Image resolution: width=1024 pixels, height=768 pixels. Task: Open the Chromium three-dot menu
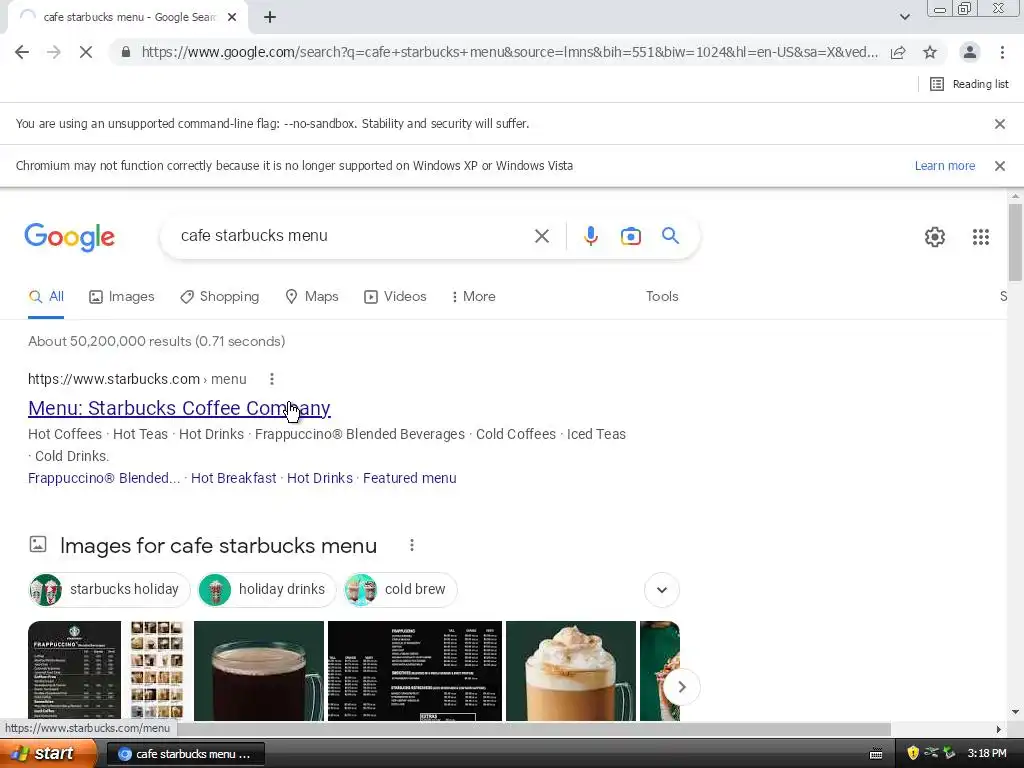coord(1002,52)
